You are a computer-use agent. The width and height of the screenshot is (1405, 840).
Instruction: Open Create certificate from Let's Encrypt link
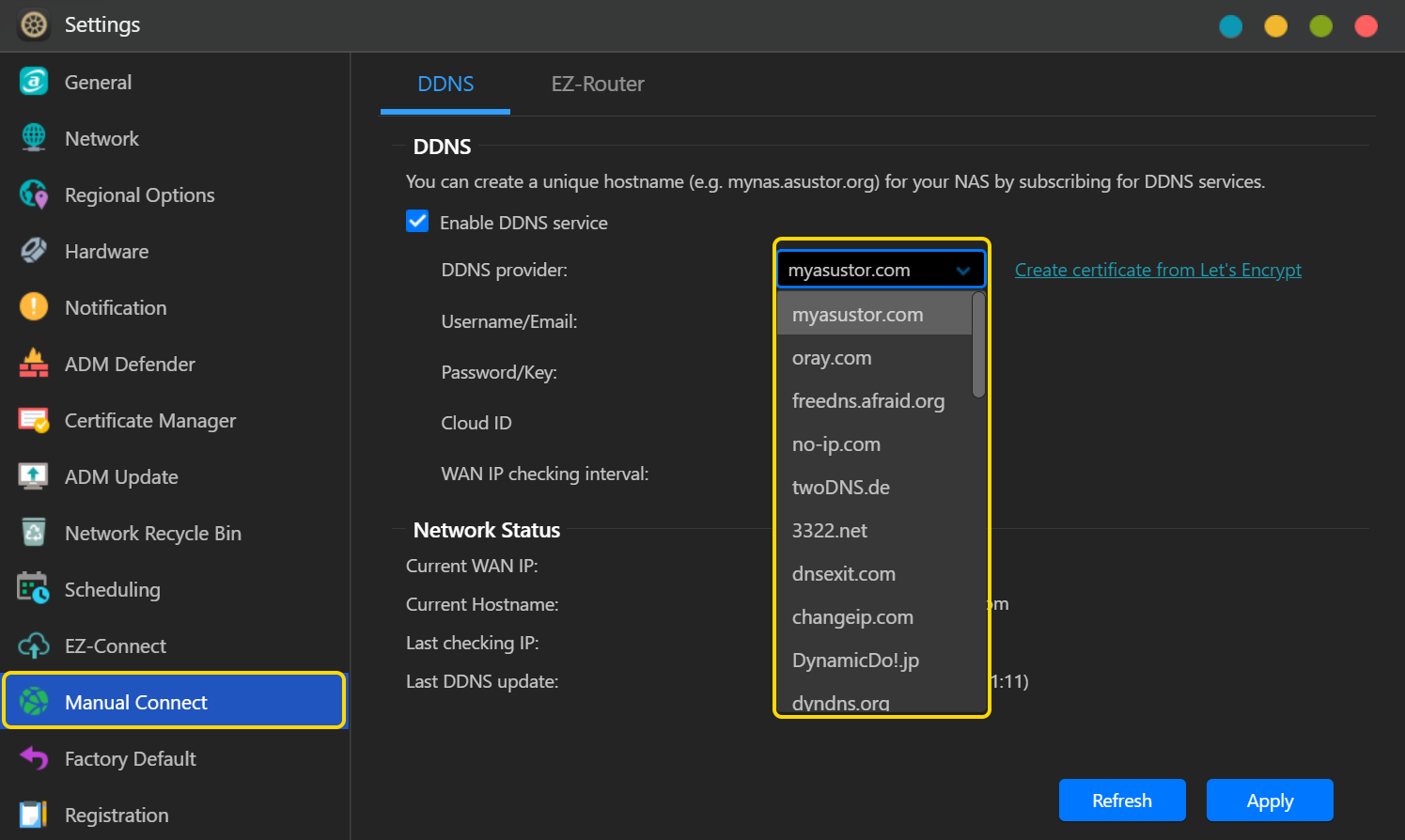click(x=1158, y=271)
